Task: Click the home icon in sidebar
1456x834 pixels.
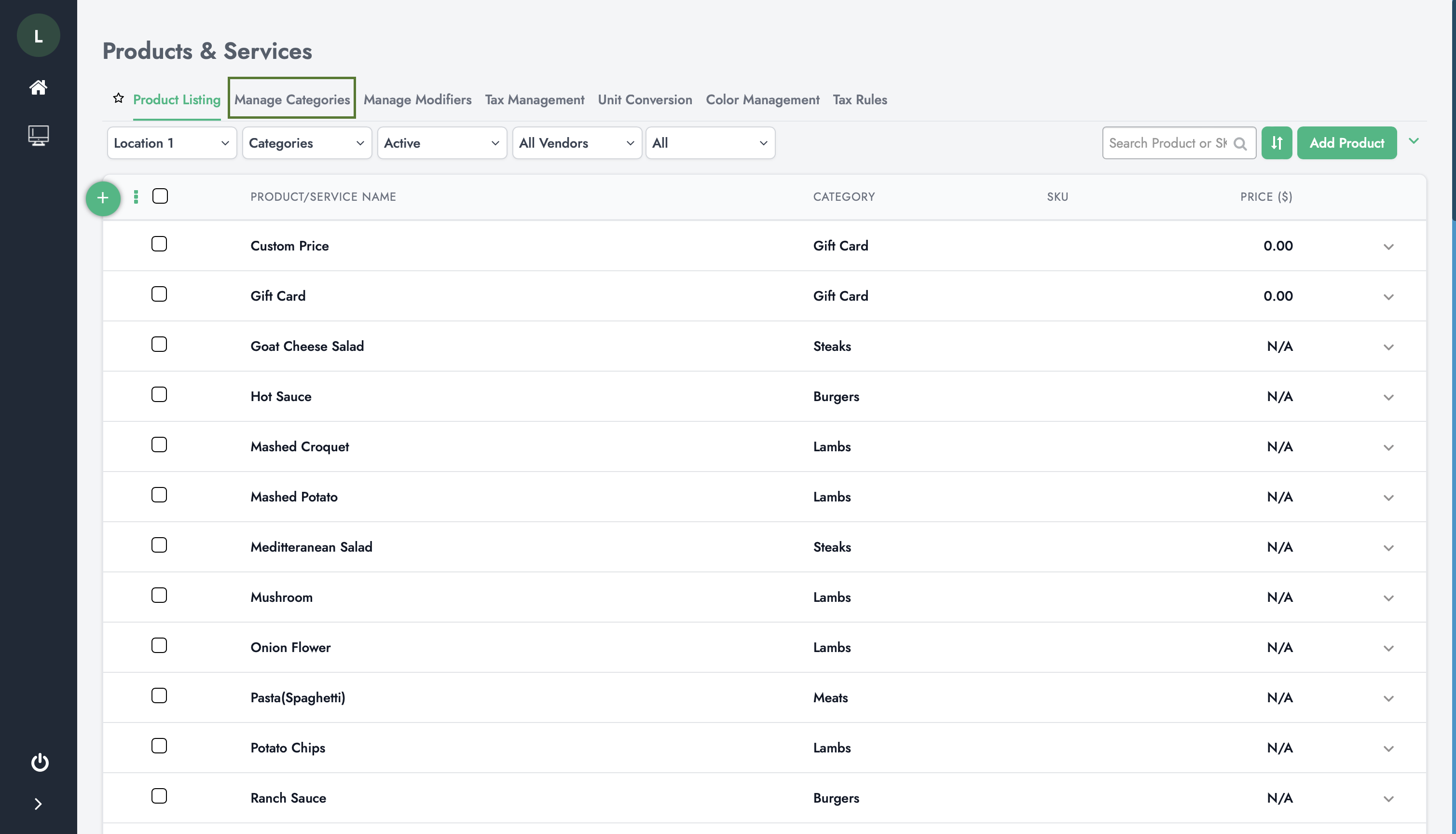Action: (39, 87)
